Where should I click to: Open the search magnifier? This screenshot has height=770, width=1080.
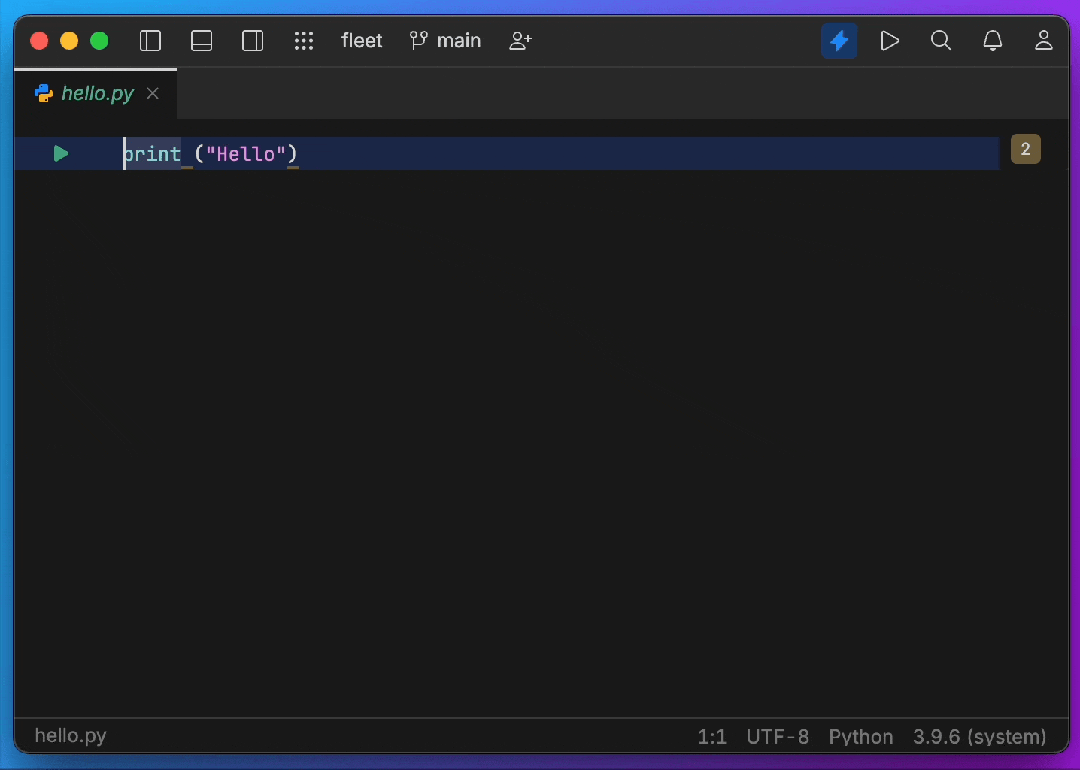tap(941, 41)
